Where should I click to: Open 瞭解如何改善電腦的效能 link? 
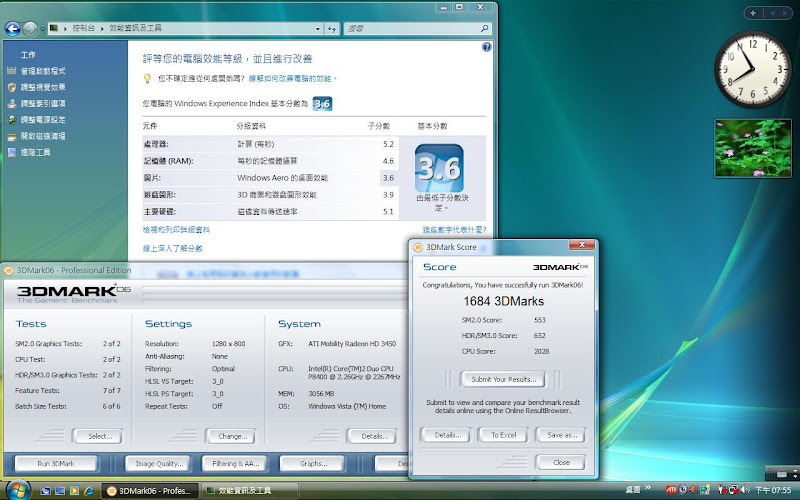click(292, 79)
